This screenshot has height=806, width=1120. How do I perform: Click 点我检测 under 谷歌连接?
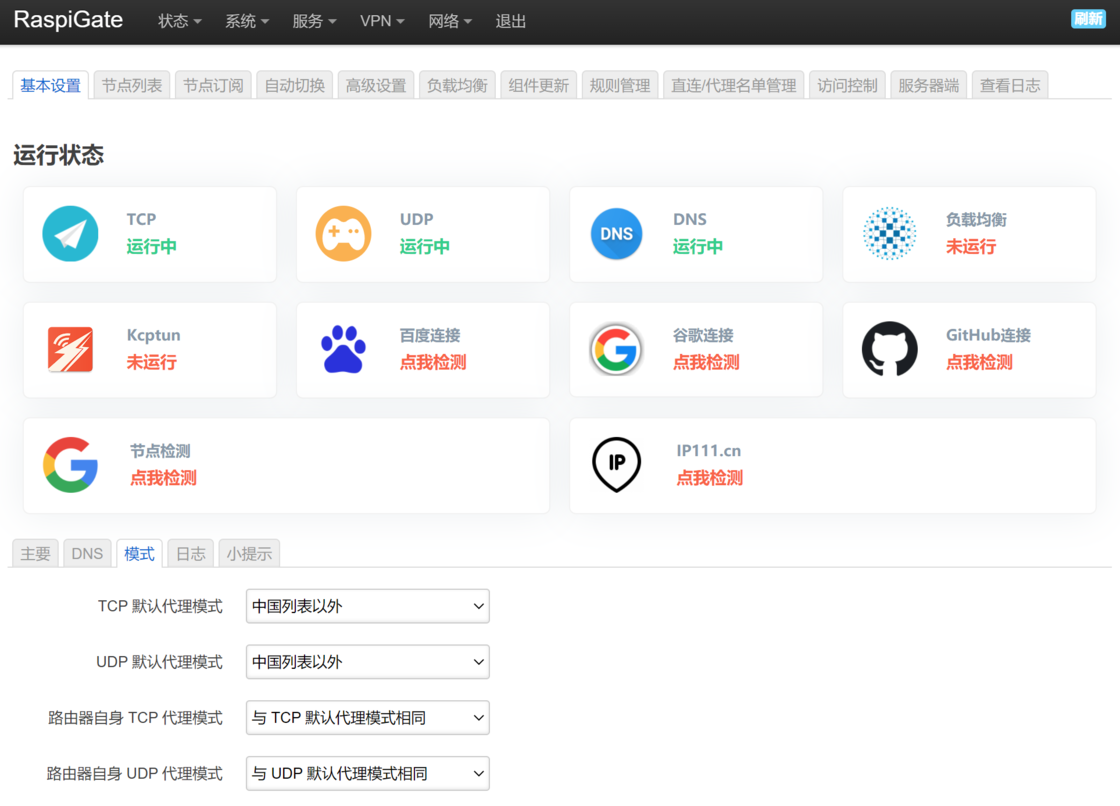click(706, 363)
